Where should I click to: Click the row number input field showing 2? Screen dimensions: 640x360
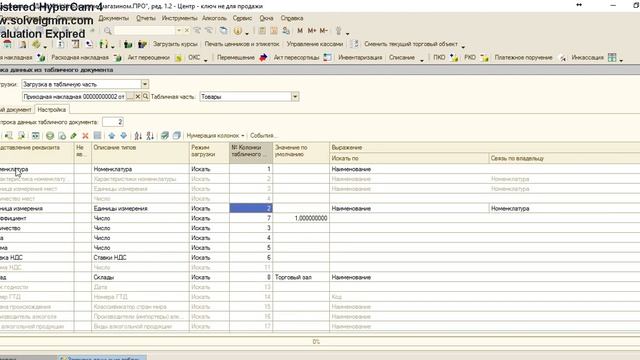click(113, 122)
